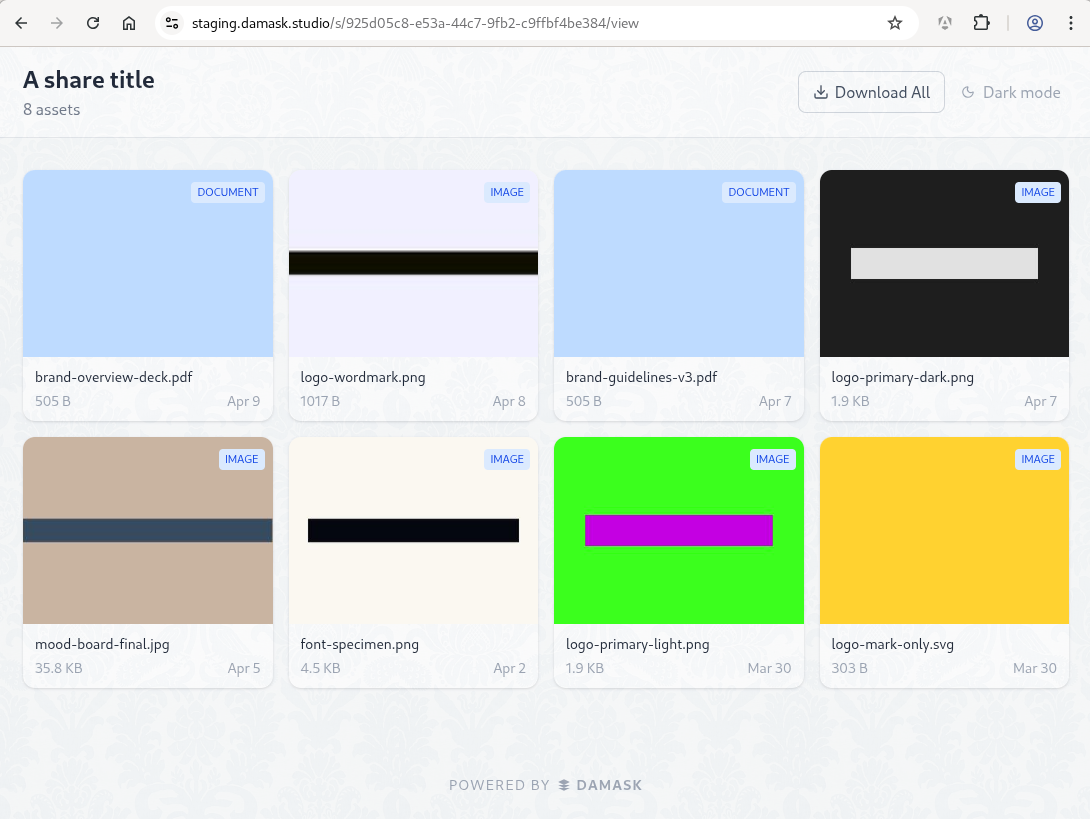Click the Download All button
Screen dimensions: 1090x819
pos(871,92)
